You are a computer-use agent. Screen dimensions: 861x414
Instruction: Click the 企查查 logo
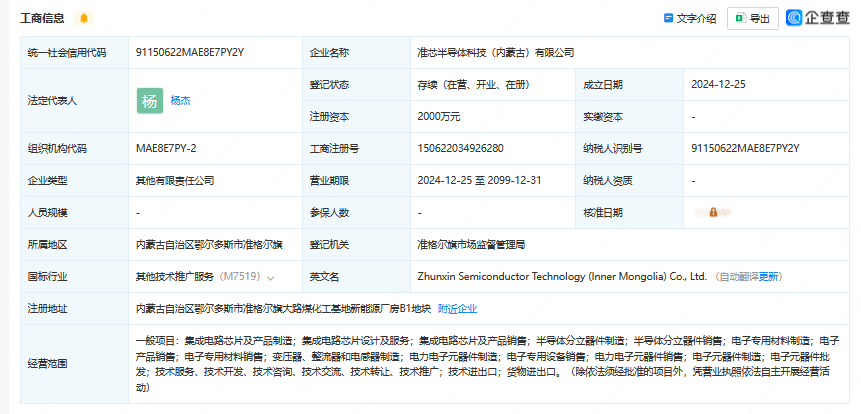click(818, 18)
